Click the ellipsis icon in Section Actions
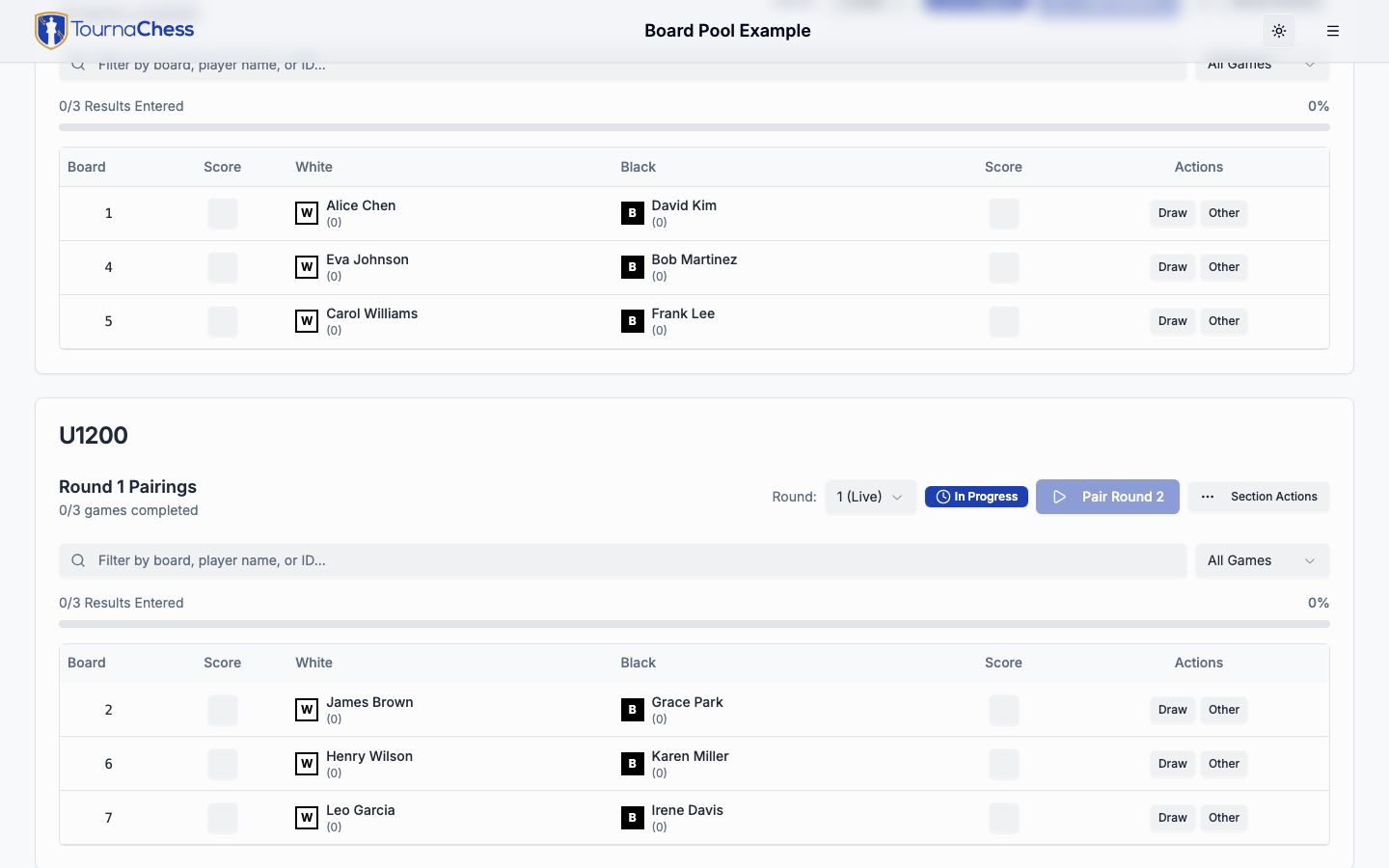 tap(1208, 497)
